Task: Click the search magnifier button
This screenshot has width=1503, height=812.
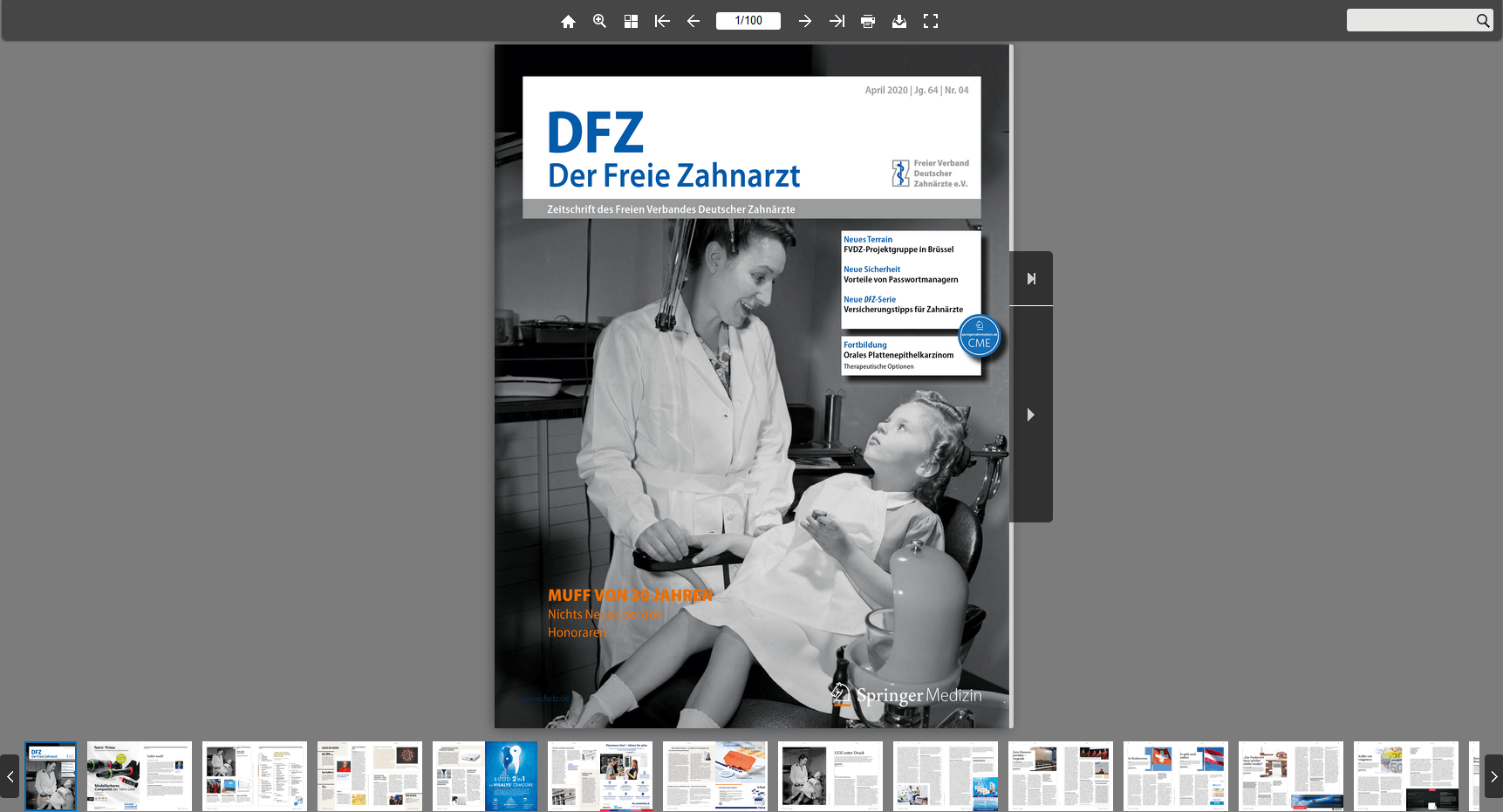Action: [x=1483, y=20]
